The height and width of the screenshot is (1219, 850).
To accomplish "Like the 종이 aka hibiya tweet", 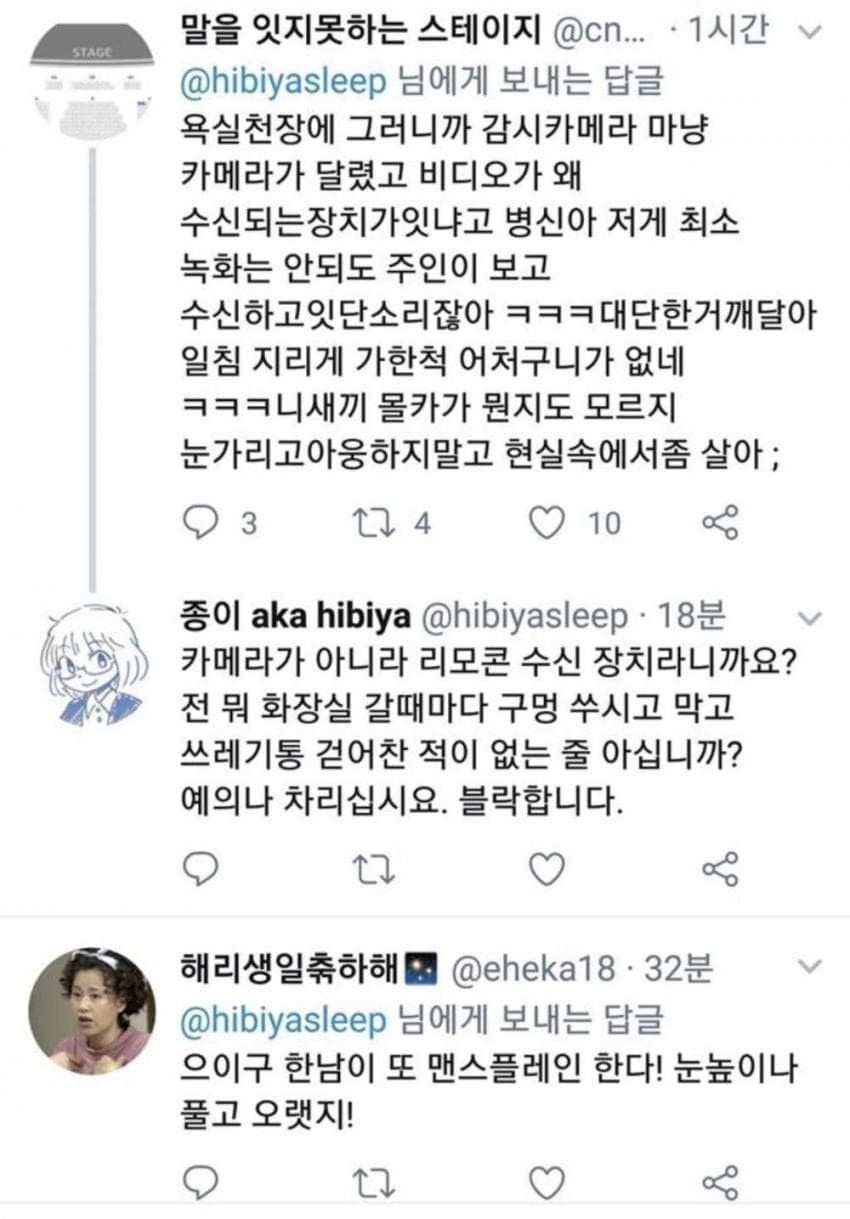I will pos(546,870).
